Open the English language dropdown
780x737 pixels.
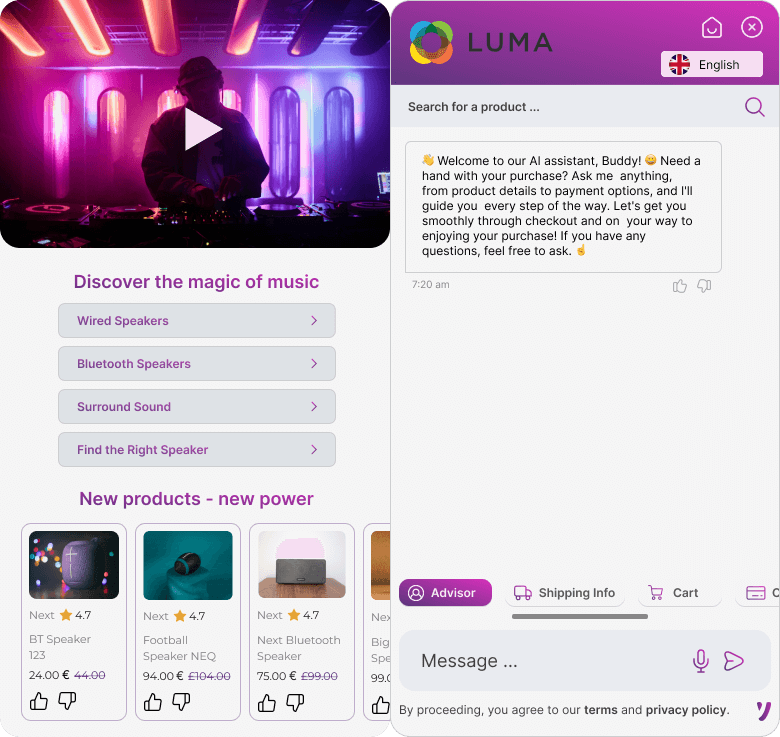[x=711, y=64]
